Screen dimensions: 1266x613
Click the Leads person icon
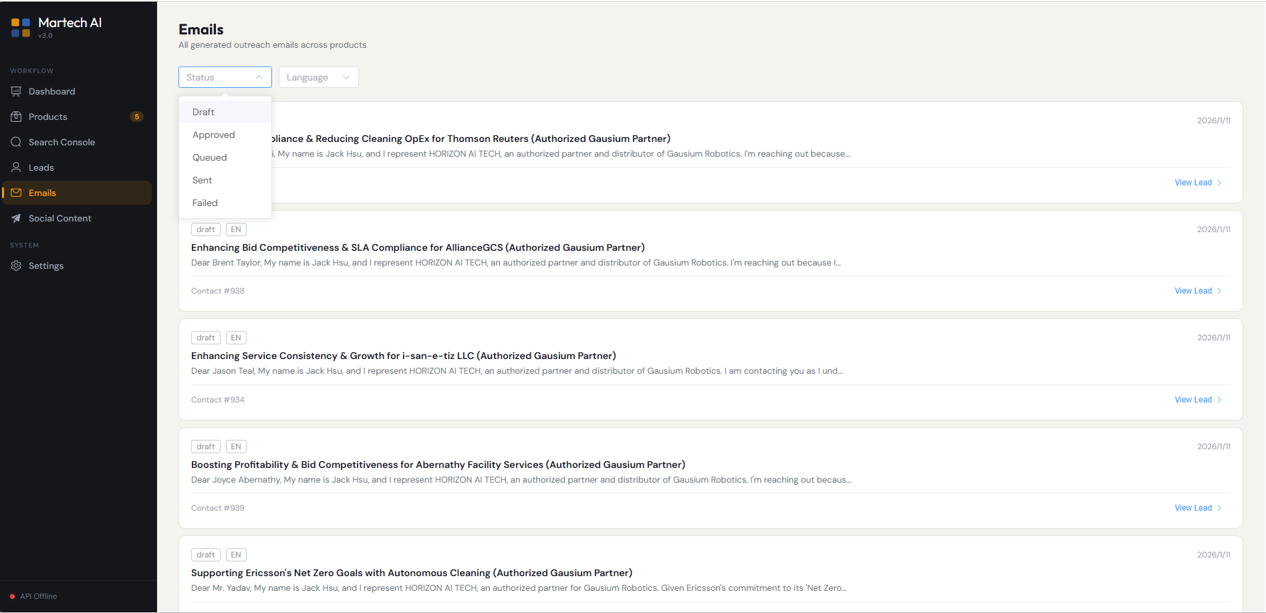tap(16, 167)
